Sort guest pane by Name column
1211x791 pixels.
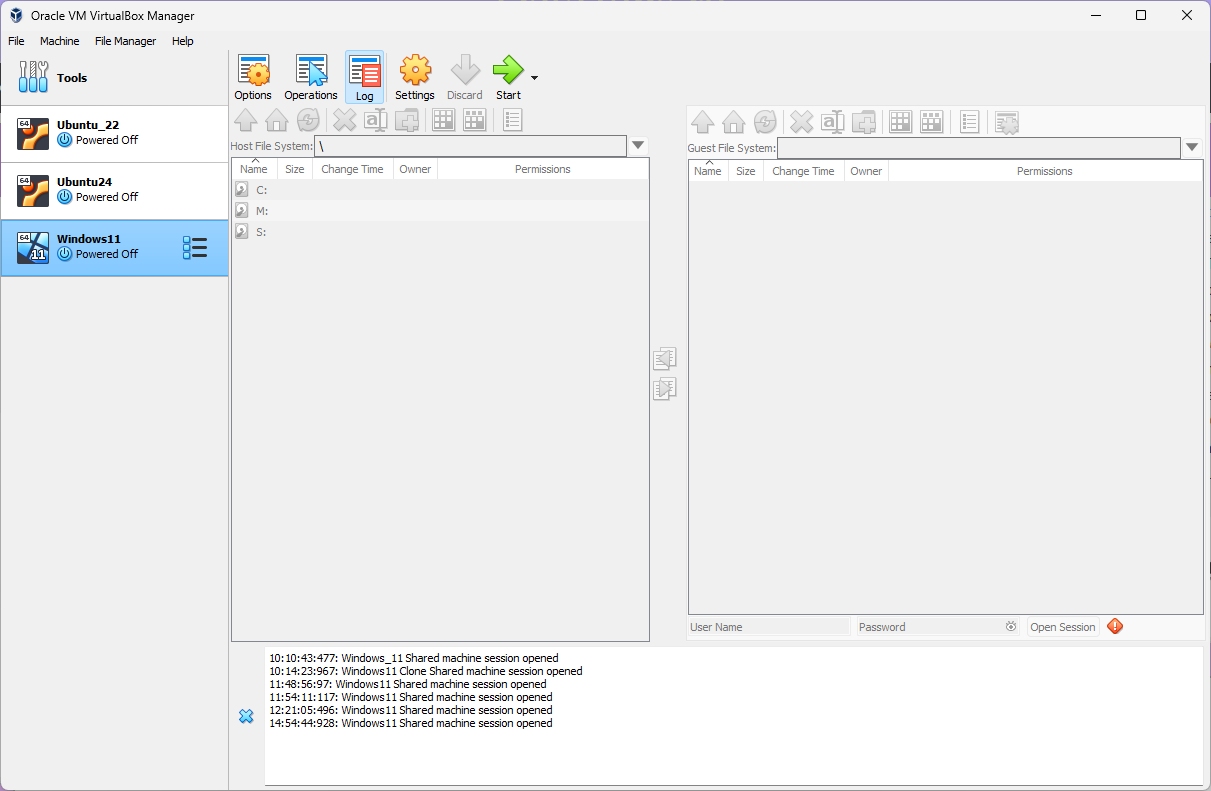point(708,171)
